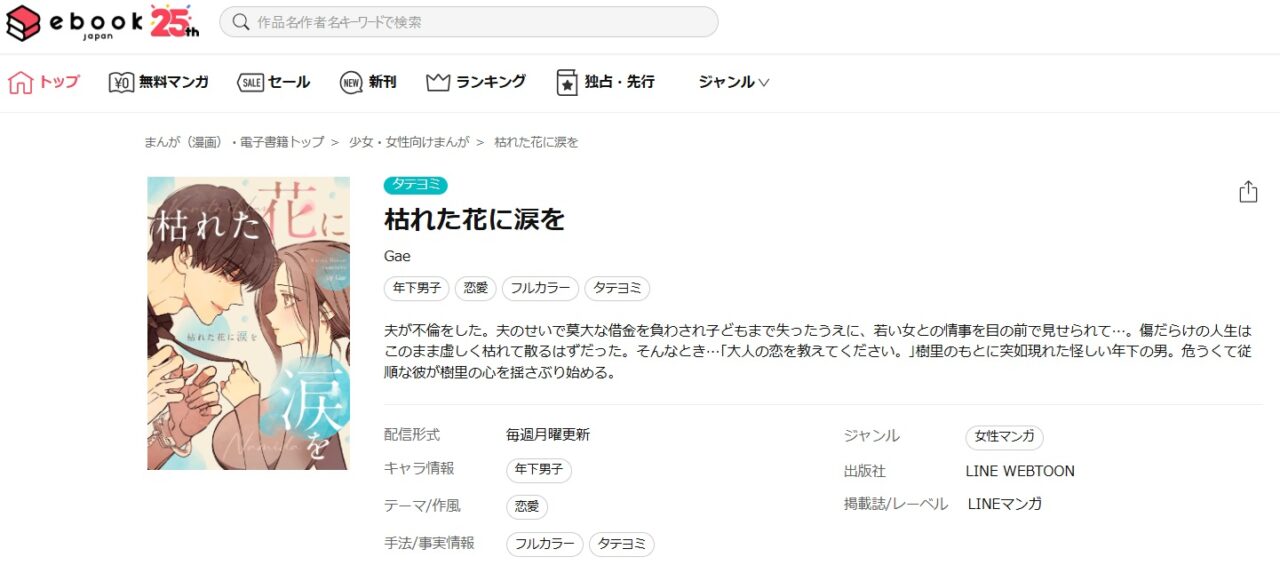Select the 恋愛 tag under title
Screen dimensions: 1280x565
coord(476,289)
